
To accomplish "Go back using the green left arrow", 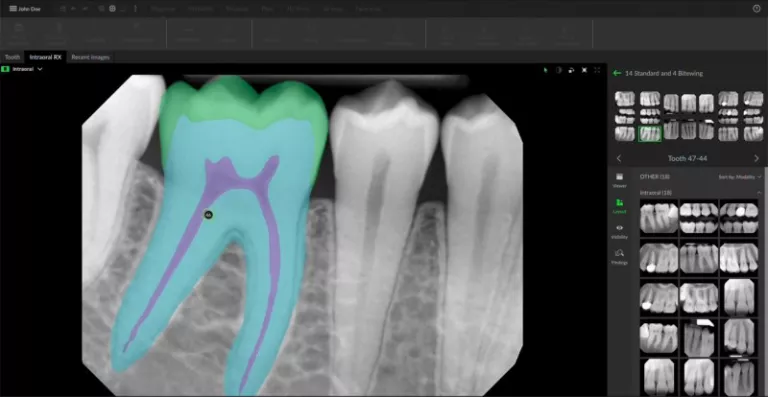I will [617, 73].
